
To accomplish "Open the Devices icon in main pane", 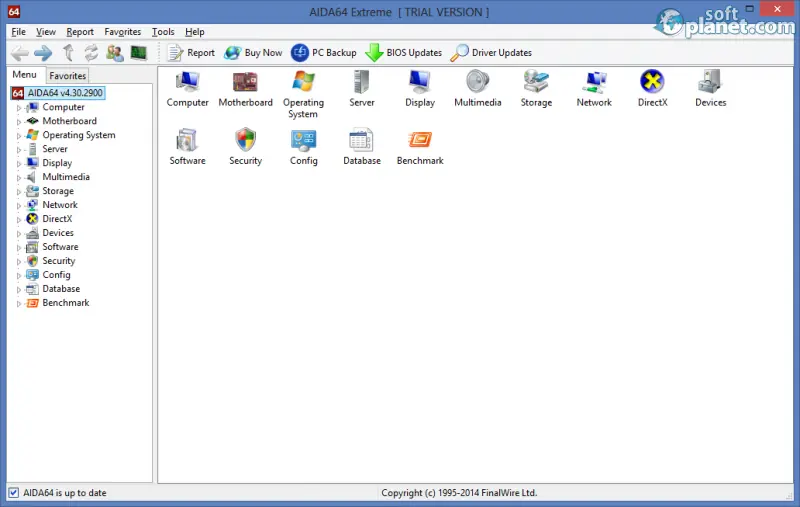I will click(710, 82).
